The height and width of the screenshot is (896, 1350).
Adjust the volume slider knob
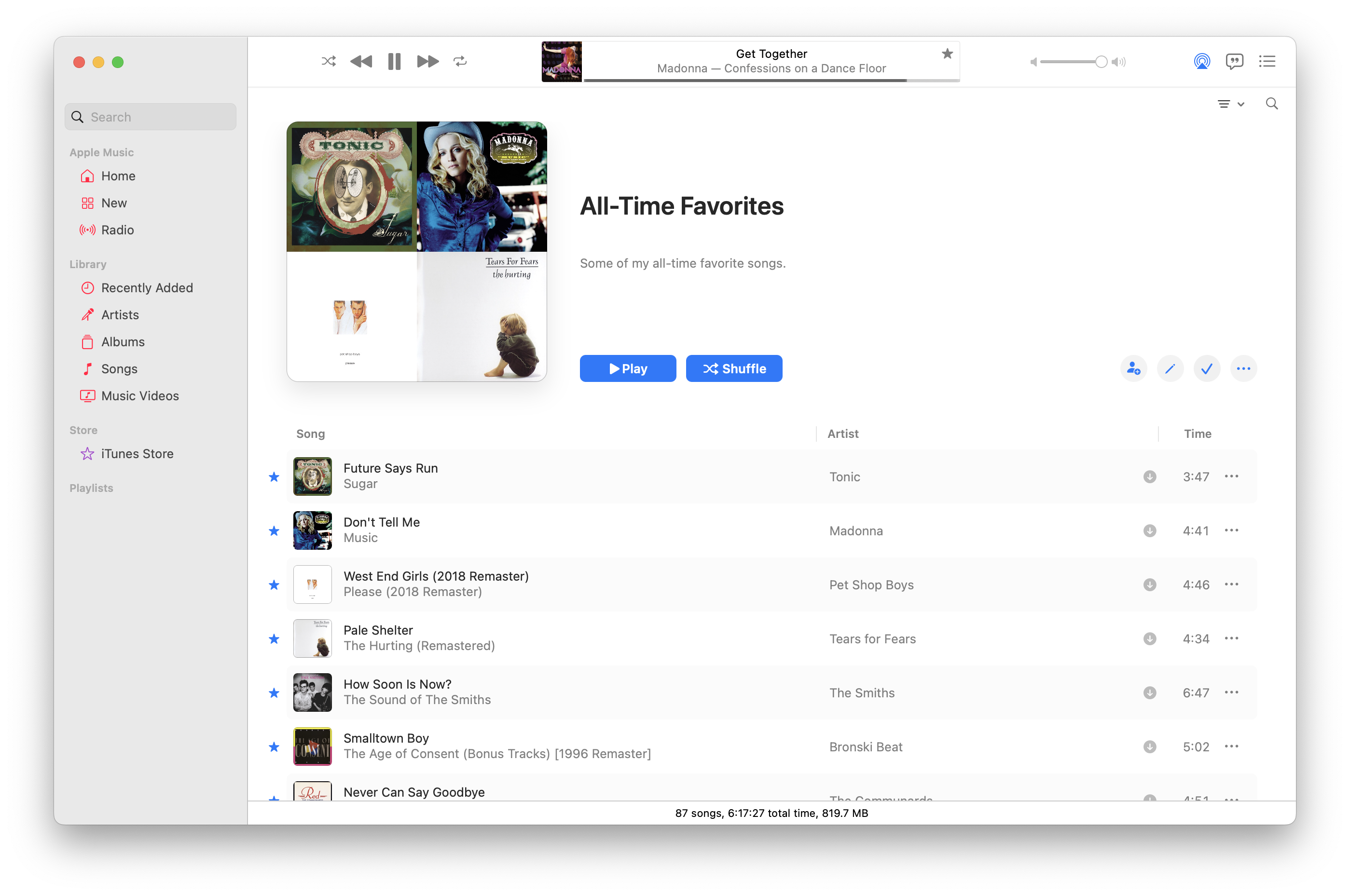[x=1101, y=62]
